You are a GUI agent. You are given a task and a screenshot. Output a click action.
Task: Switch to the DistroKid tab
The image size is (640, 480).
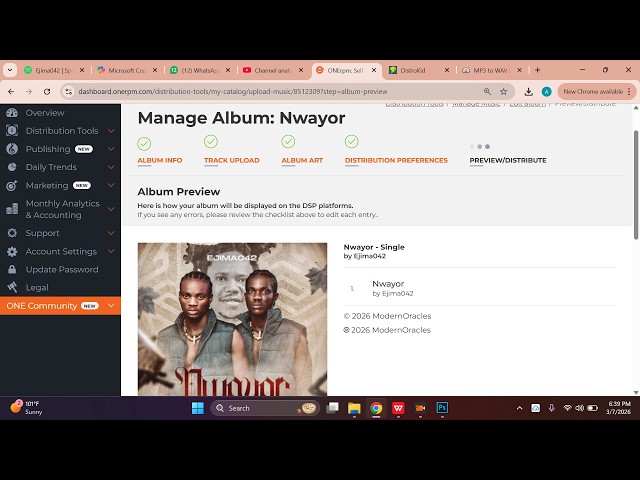point(419,70)
